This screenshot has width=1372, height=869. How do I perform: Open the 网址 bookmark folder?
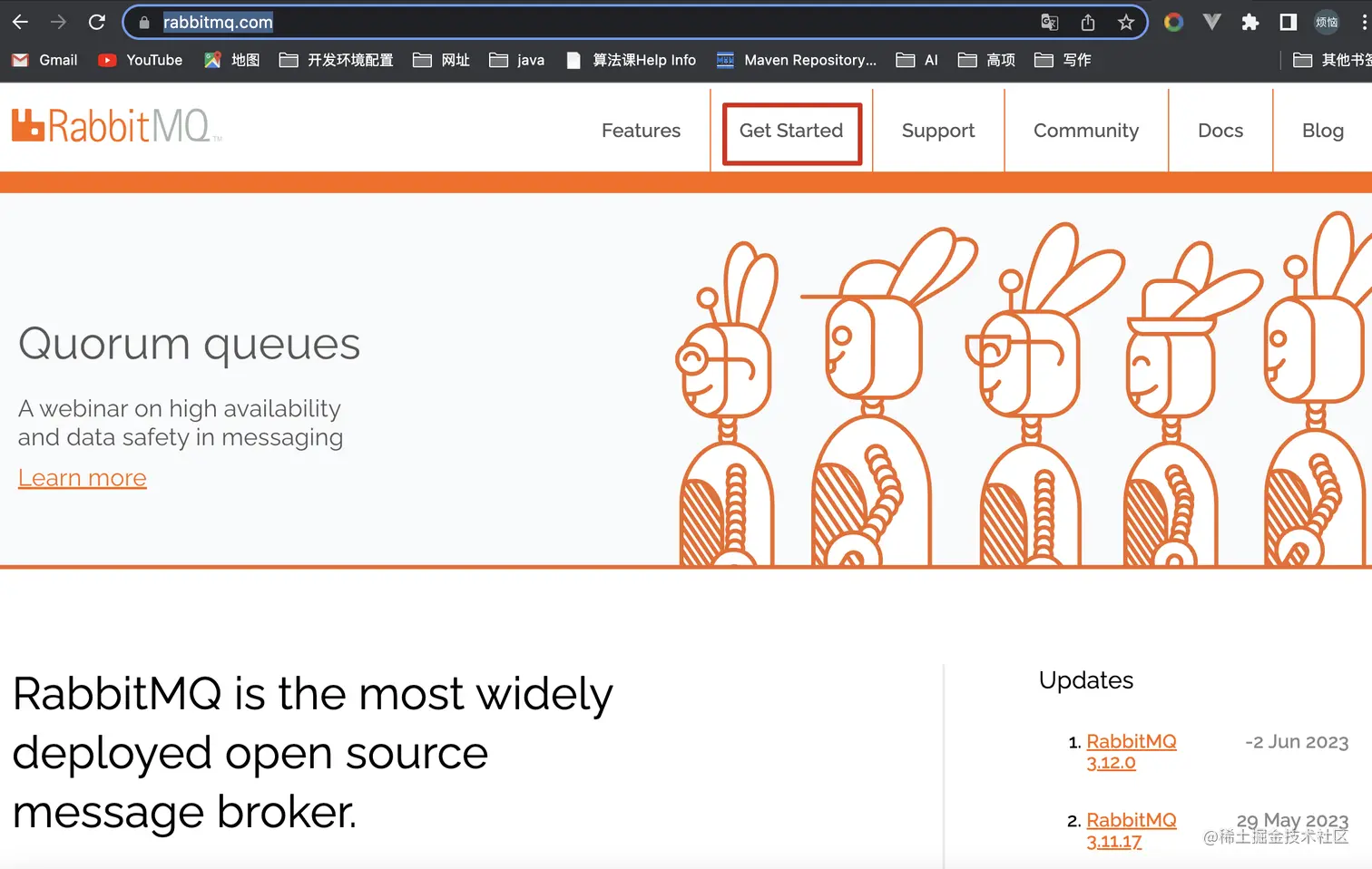(x=441, y=60)
